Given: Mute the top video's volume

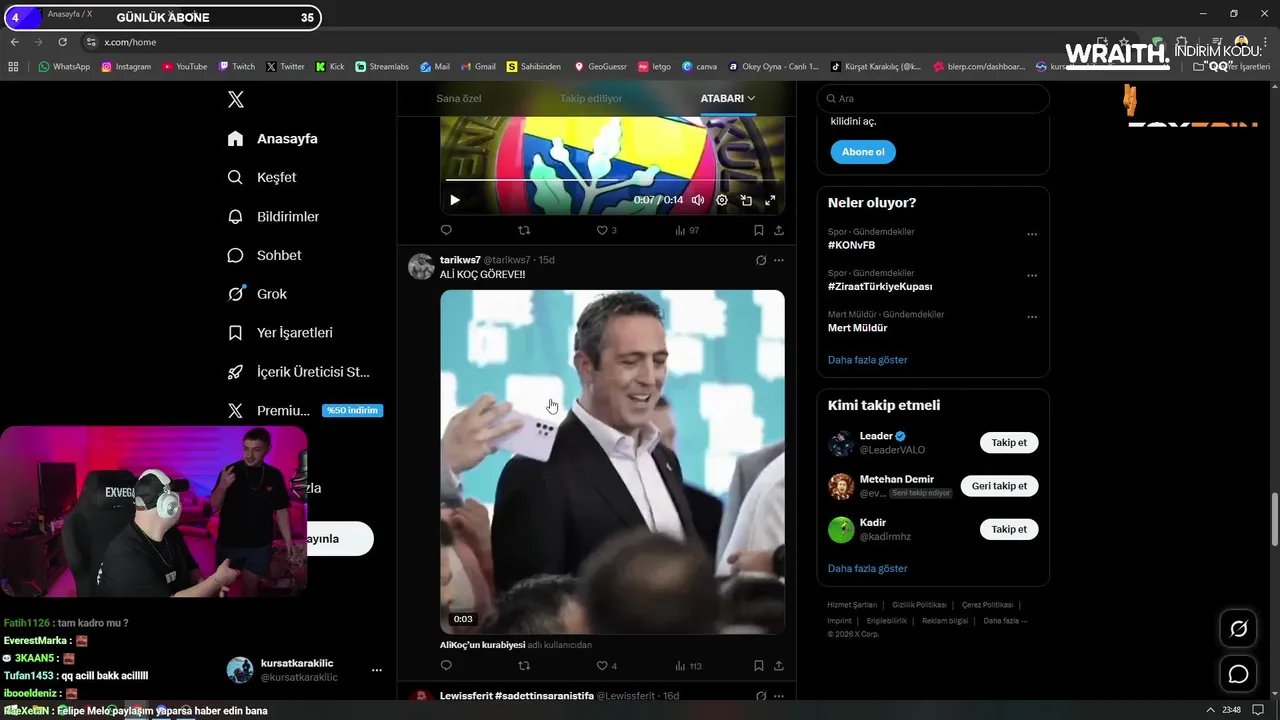Looking at the screenshot, I should click(698, 200).
